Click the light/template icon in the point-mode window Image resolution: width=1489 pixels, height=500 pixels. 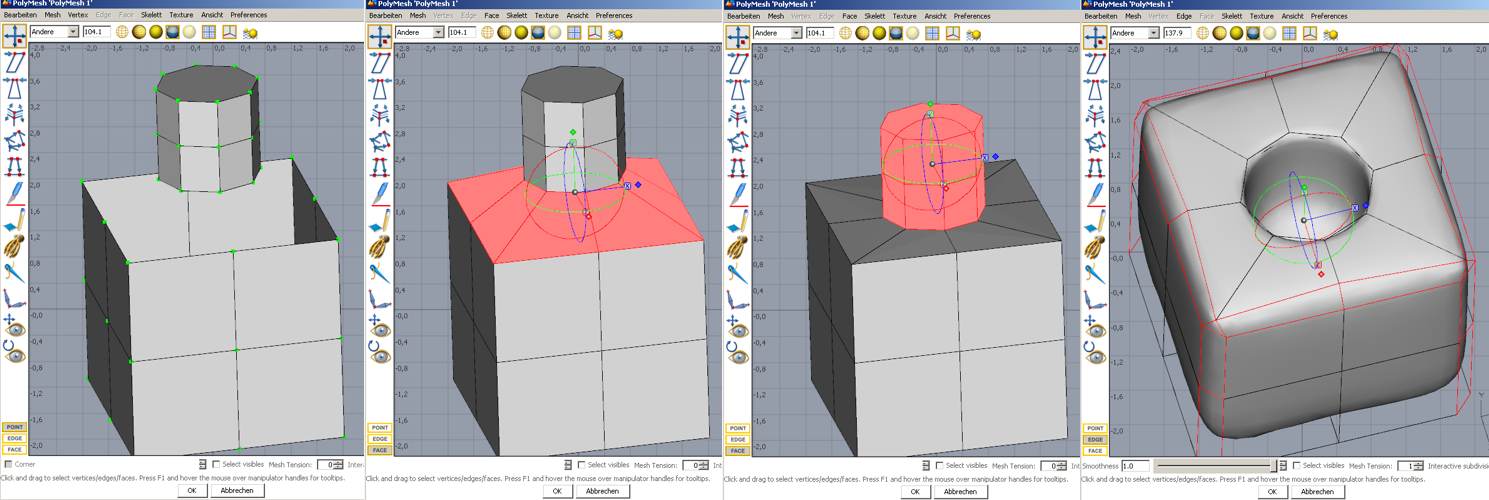point(251,33)
